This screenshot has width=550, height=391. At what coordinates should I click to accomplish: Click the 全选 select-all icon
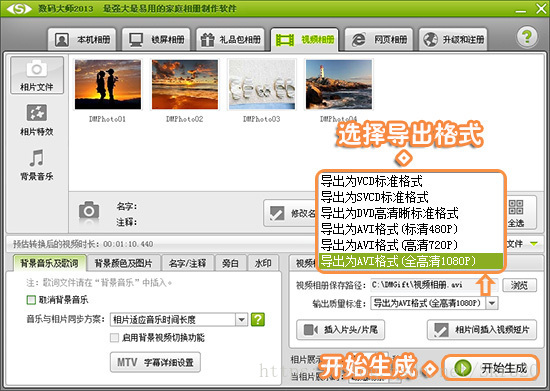point(516,213)
